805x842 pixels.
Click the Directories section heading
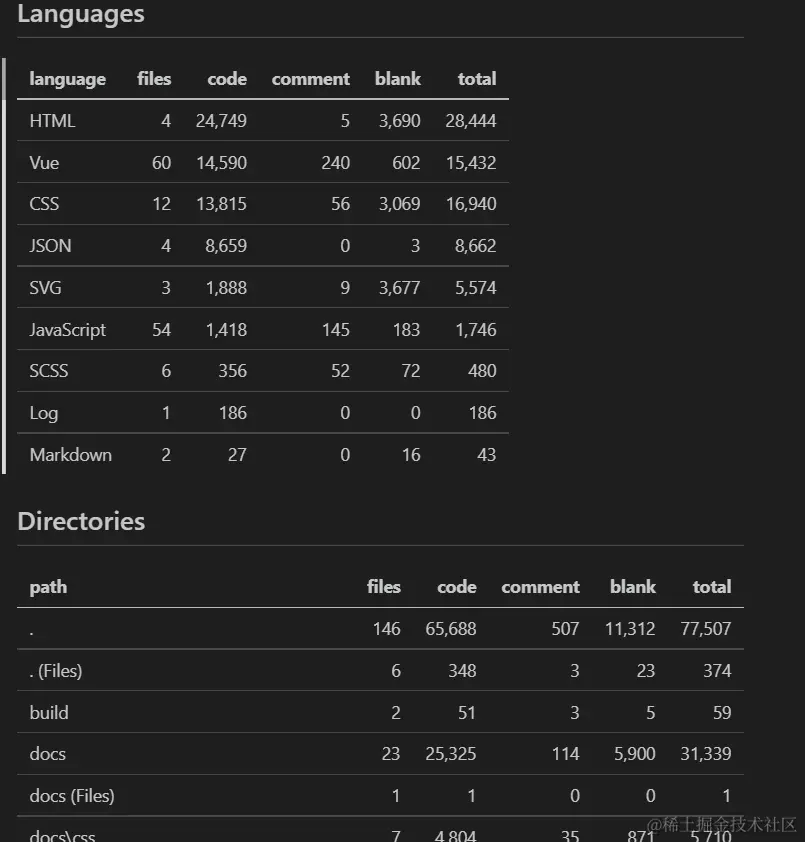point(81,521)
